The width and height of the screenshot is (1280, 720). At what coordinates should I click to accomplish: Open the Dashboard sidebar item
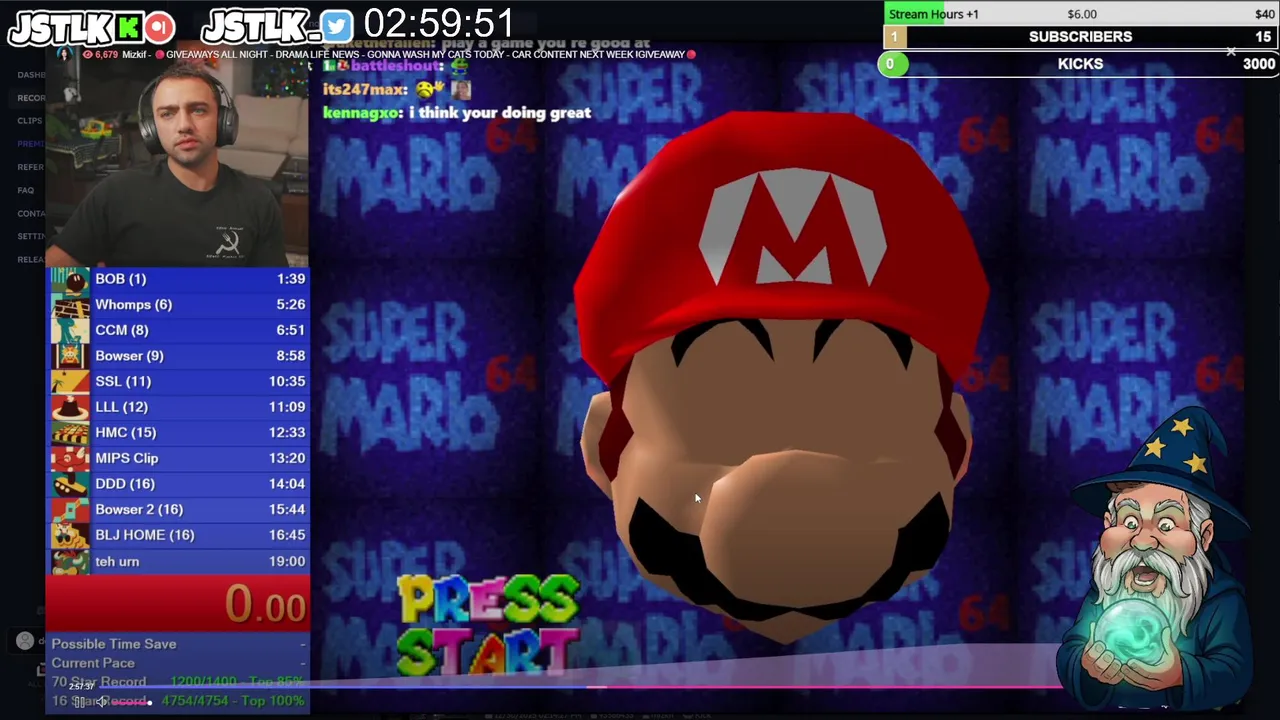click(x=31, y=75)
